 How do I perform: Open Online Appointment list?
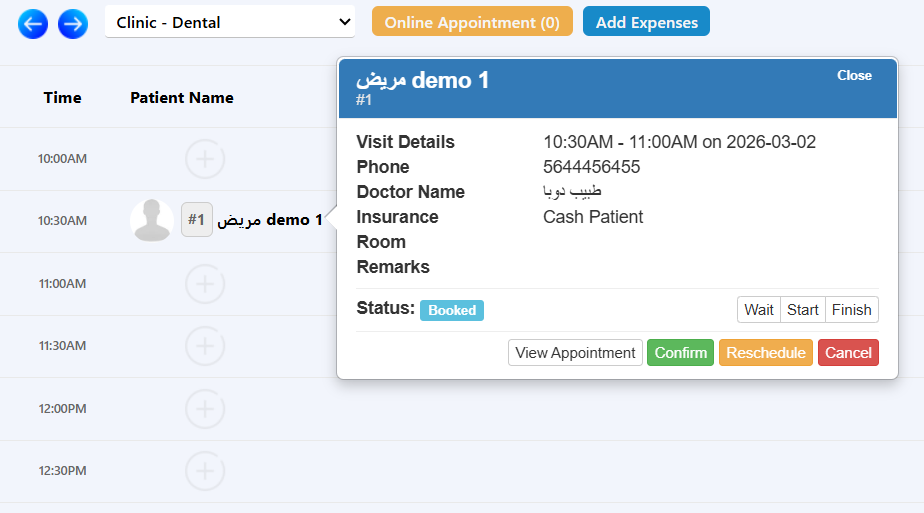click(472, 22)
